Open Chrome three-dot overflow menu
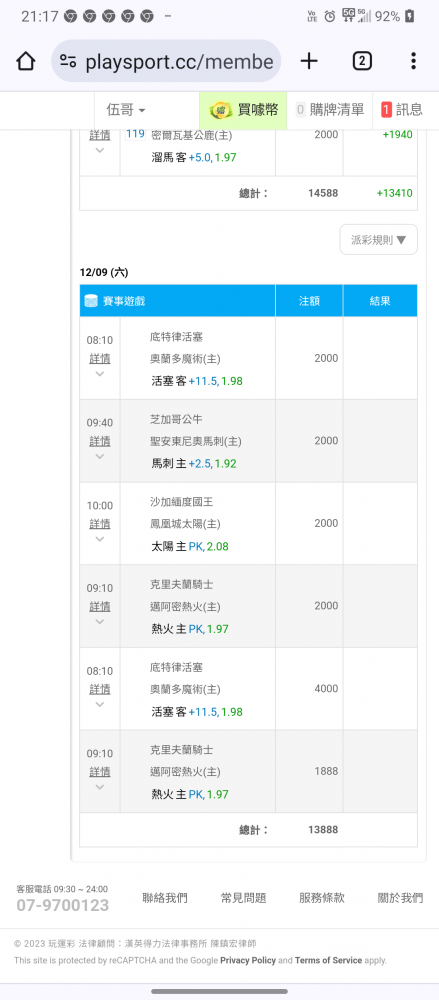This screenshot has width=439, height=1000. click(413, 61)
